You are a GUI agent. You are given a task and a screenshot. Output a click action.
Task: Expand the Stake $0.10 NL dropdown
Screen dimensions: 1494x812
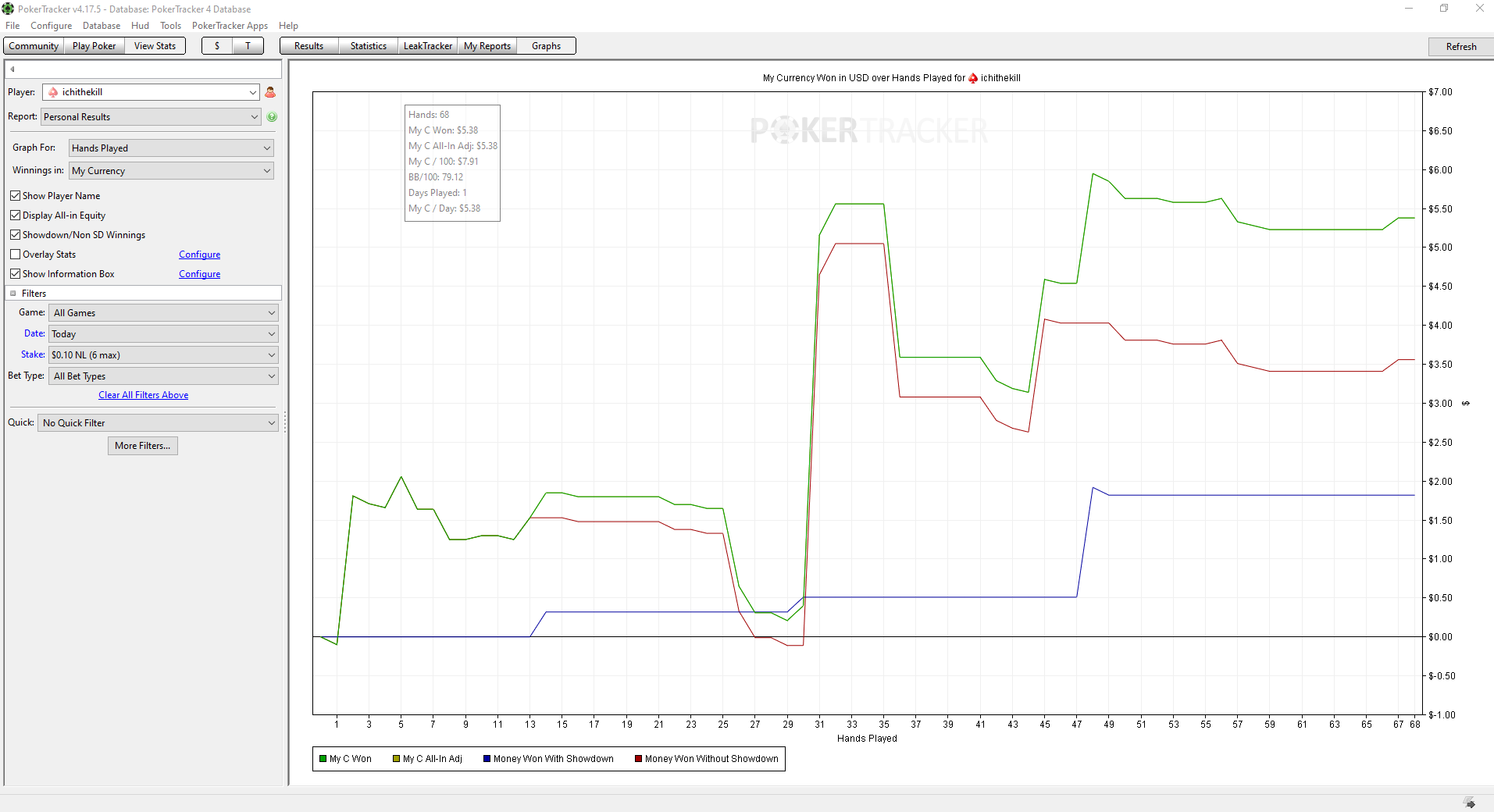pos(163,355)
